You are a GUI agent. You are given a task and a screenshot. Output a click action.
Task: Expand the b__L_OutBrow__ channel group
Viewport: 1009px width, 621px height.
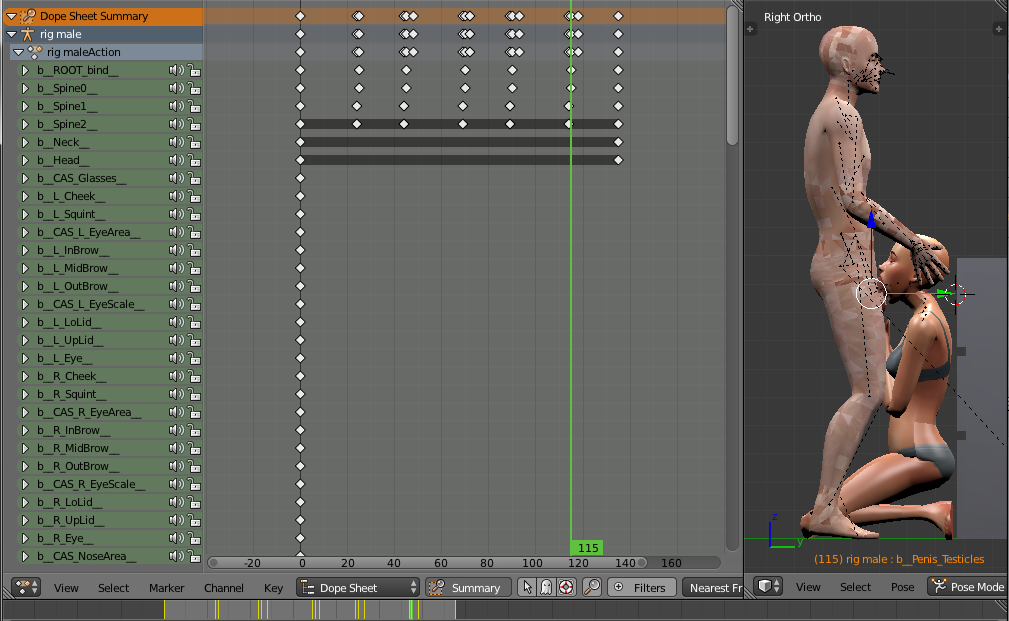point(25,286)
